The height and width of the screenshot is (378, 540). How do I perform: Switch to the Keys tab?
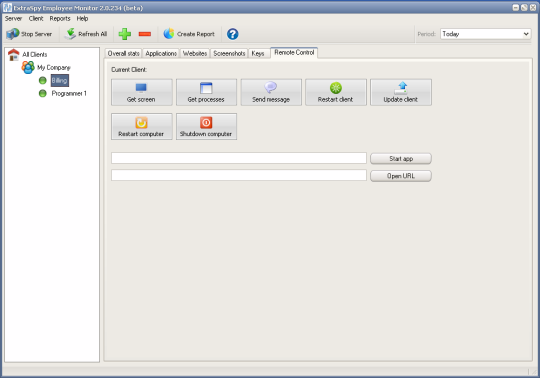pos(258,53)
